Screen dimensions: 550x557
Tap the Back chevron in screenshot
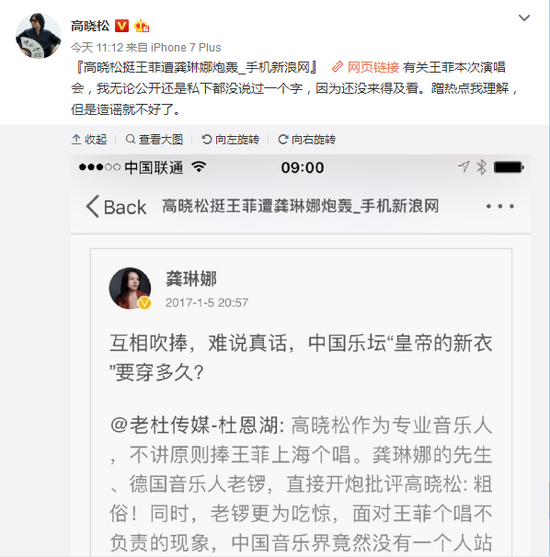coord(93,206)
